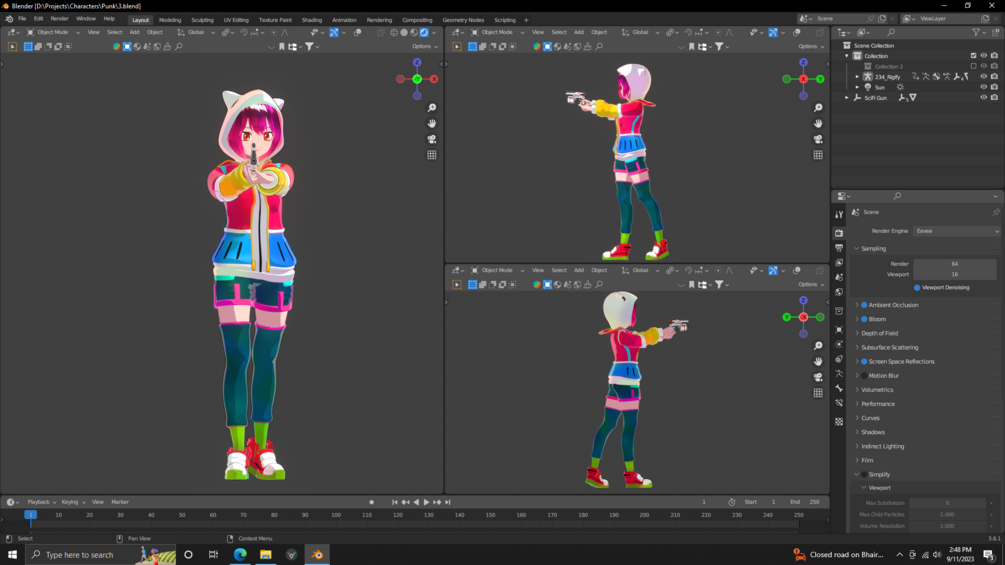Collapse the Collection tree item
The height and width of the screenshot is (565, 1005).
coord(847,56)
